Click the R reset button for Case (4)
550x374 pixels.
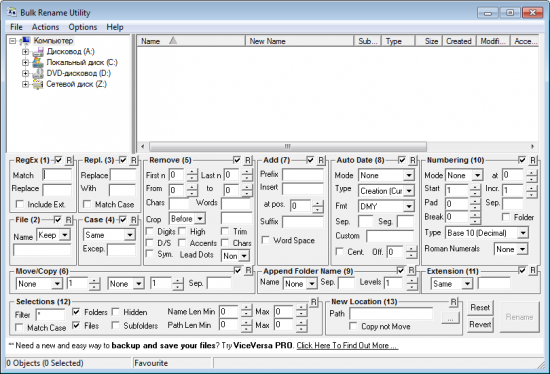pyautogui.click(x=134, y=220)
